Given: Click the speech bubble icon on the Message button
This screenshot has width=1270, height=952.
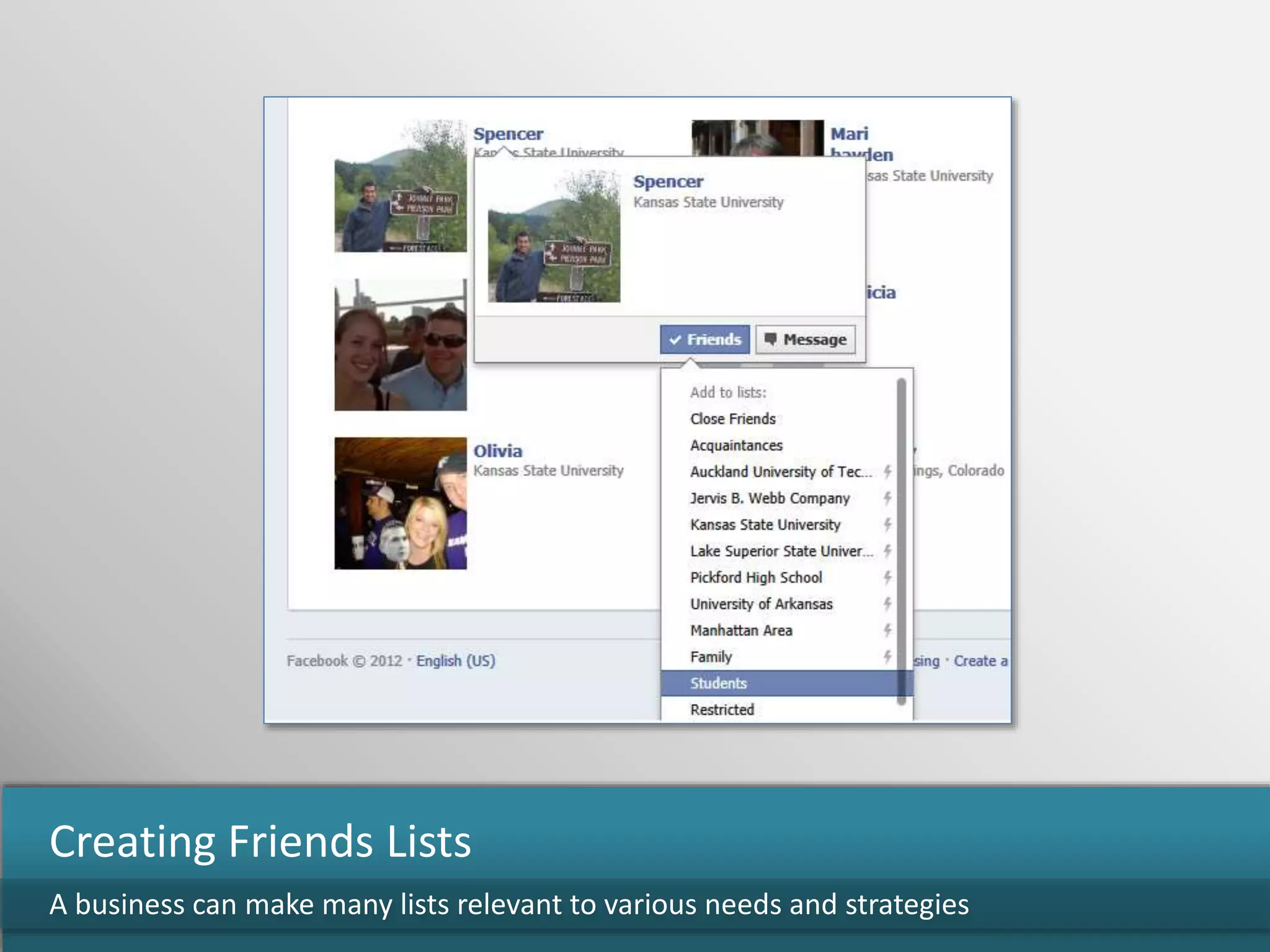Looking at the screenshot, I should pos(770,339).
